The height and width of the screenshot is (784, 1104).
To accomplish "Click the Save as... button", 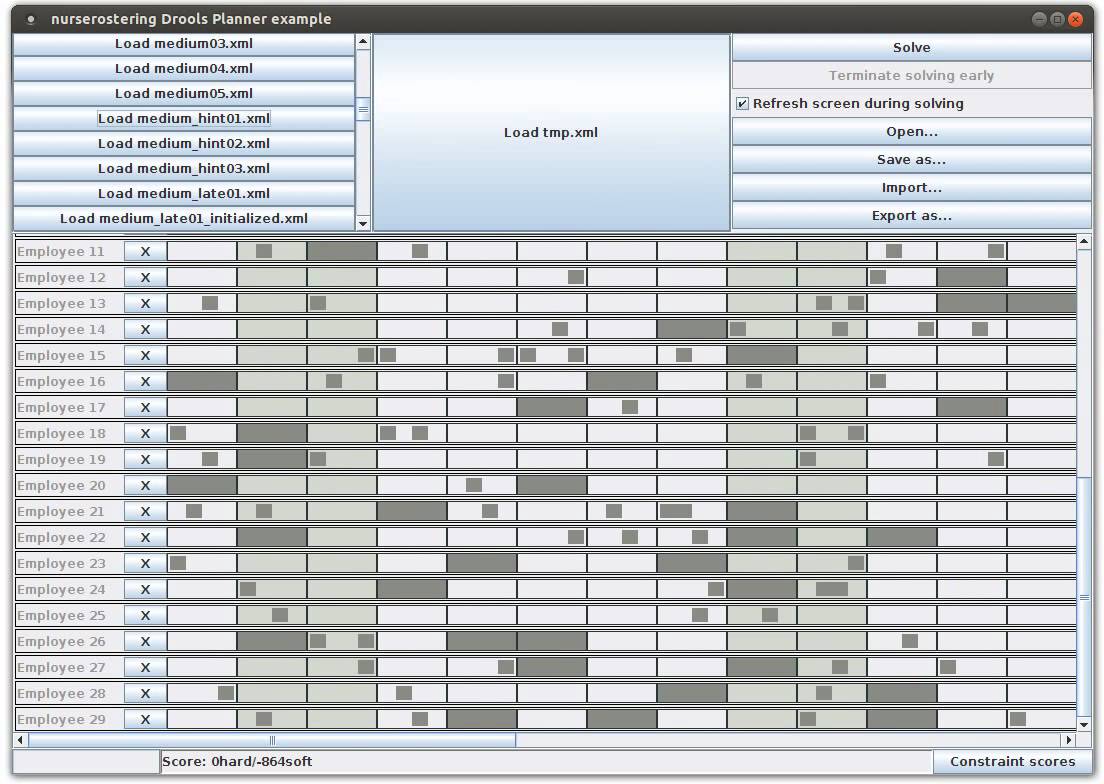I will pyautogui.click(x=912, y=160).
